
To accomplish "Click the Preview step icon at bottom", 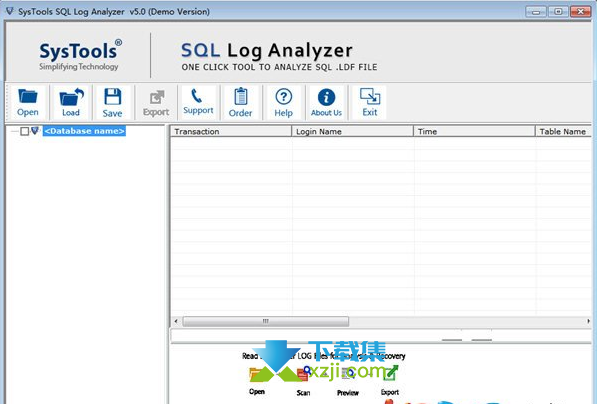I will coord(348,374).
